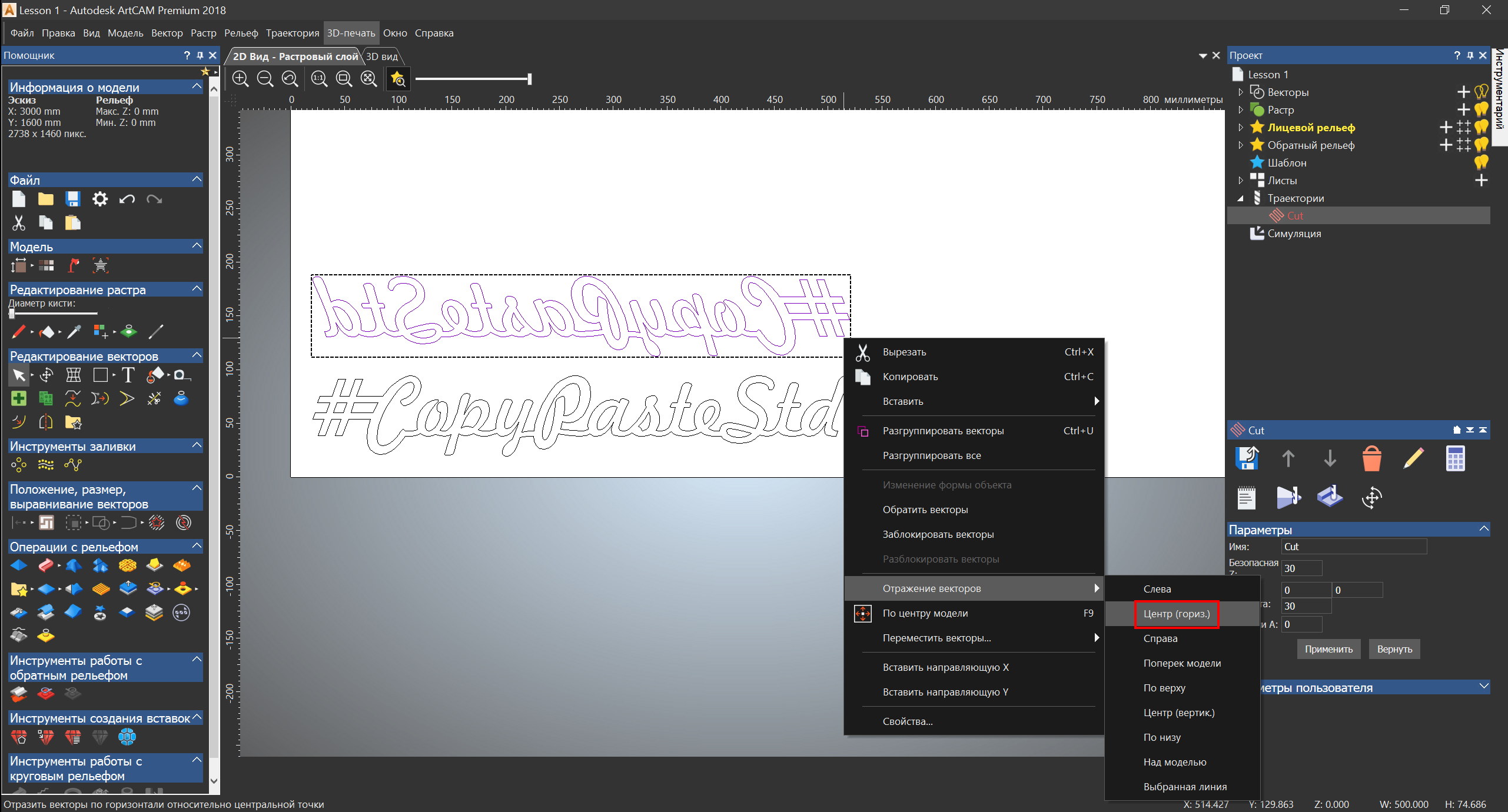Toggle visibility bulb for Лицевой рельеф
This screenshot has height=812, width=1508.
tap(1482, 127)
